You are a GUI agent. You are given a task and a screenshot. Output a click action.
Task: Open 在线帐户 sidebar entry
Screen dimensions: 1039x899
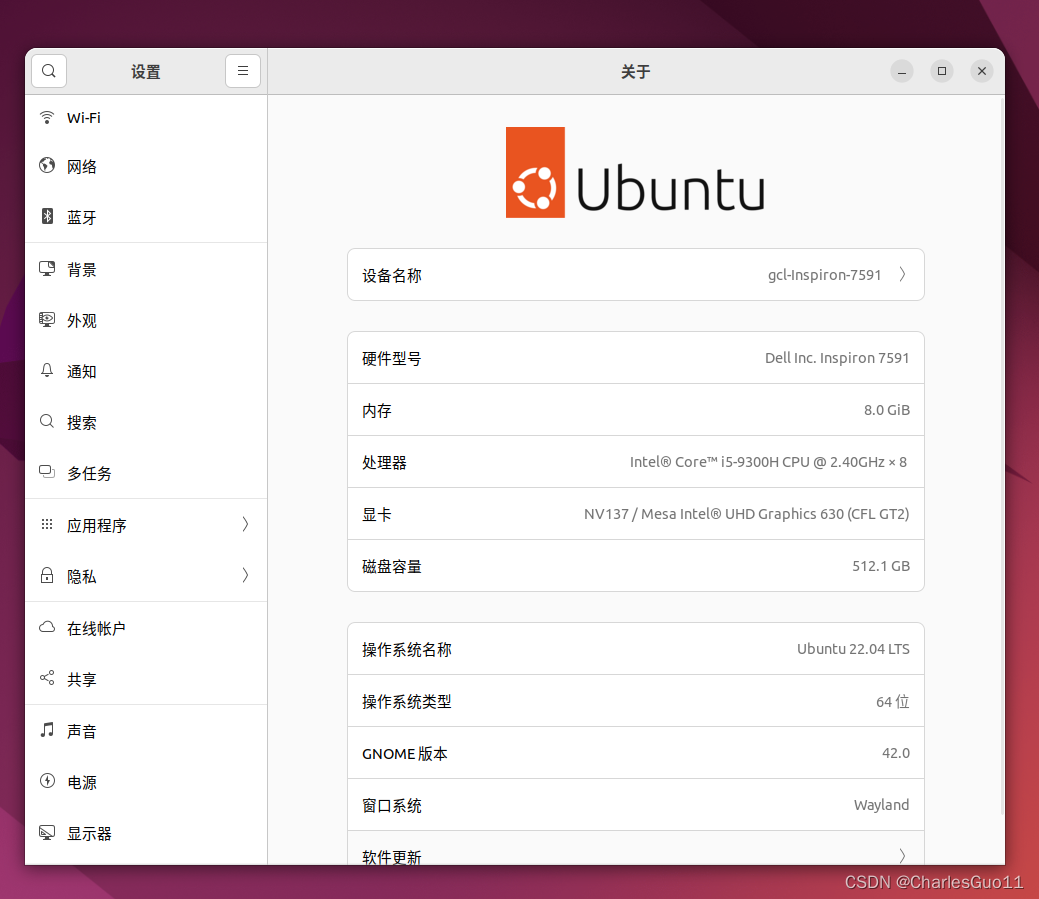click(x=146, y=627)
